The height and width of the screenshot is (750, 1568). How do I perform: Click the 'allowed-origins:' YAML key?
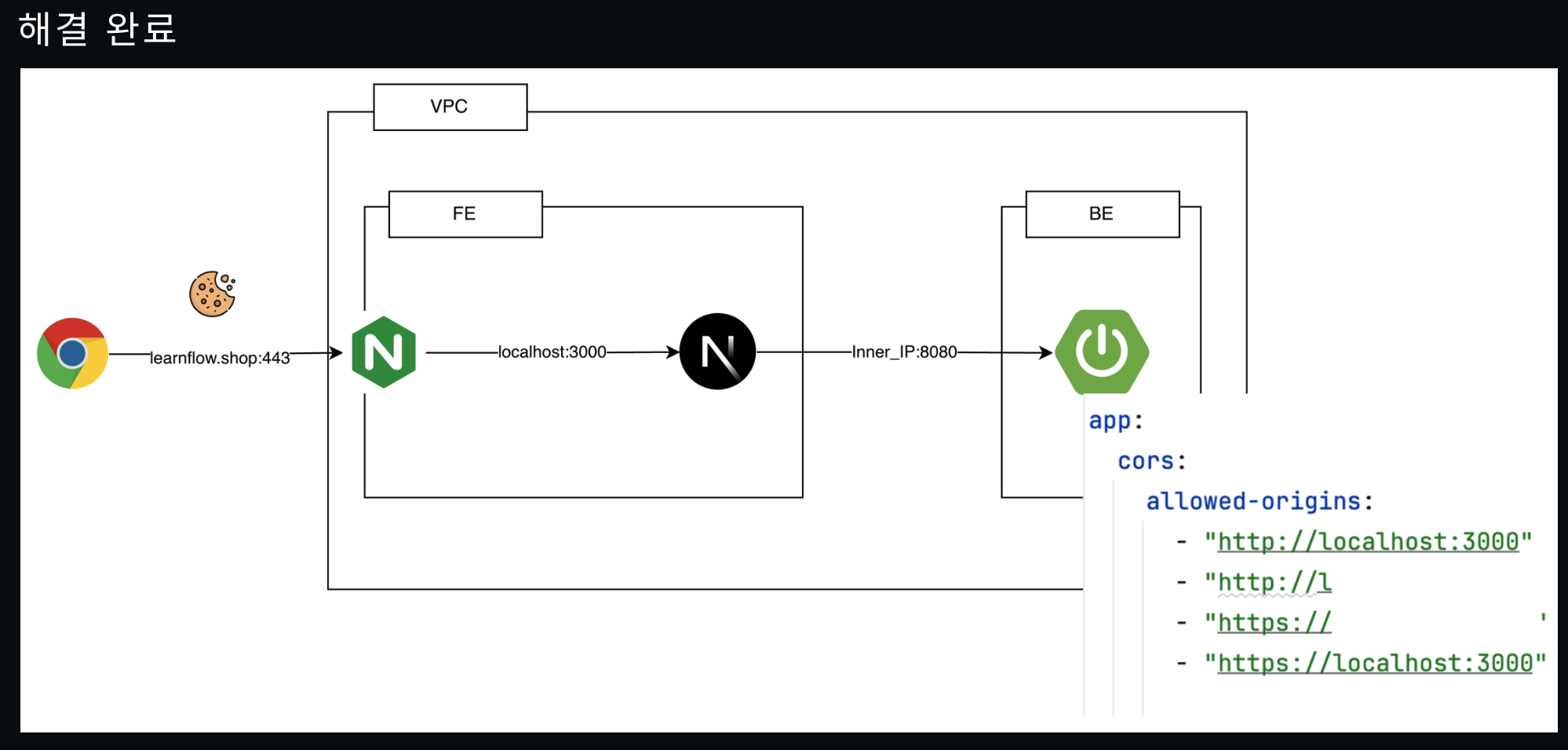1260,501
